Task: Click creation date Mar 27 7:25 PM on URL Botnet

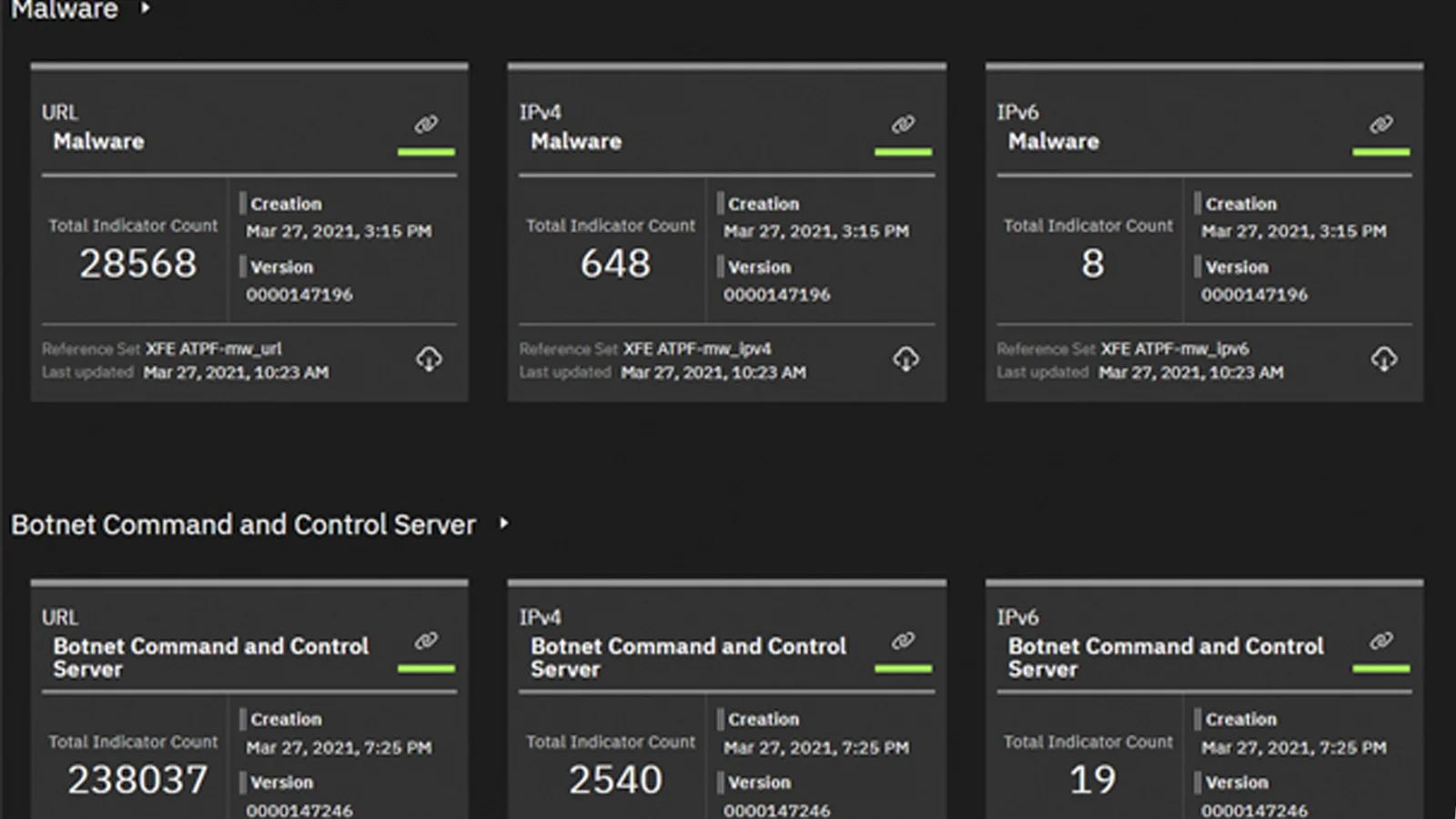Action: [339, 748]
